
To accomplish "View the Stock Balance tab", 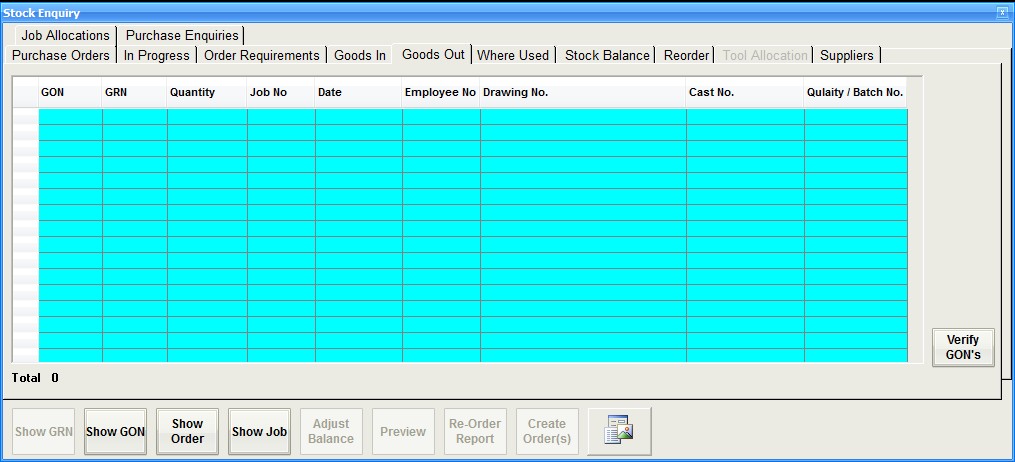I will [x=607, y=55].
